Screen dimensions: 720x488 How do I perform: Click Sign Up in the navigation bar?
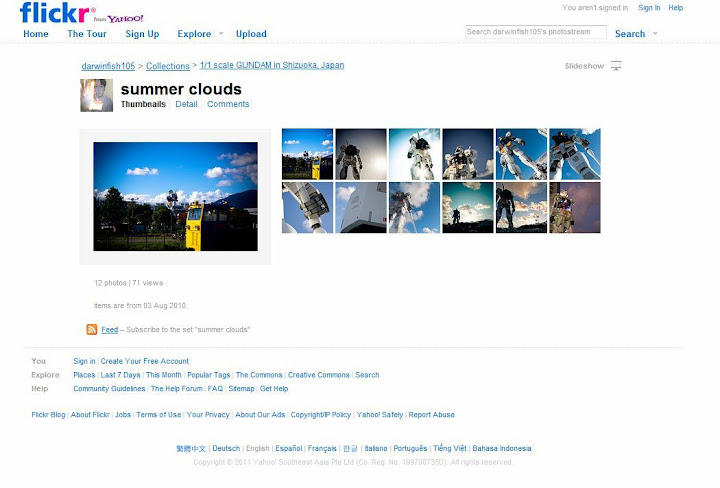pos(142,34)
